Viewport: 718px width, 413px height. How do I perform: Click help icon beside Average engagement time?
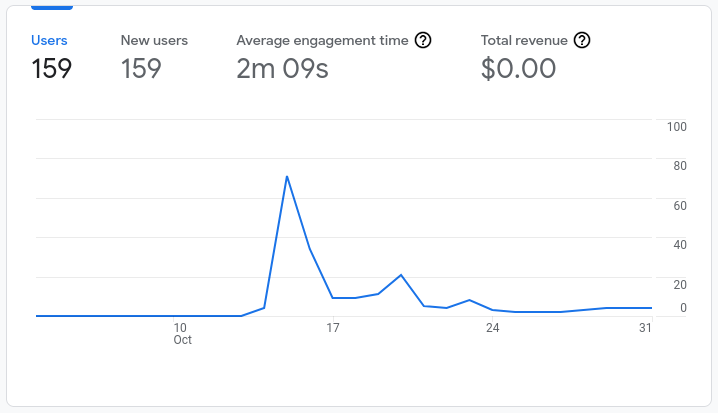coord(423,41)
